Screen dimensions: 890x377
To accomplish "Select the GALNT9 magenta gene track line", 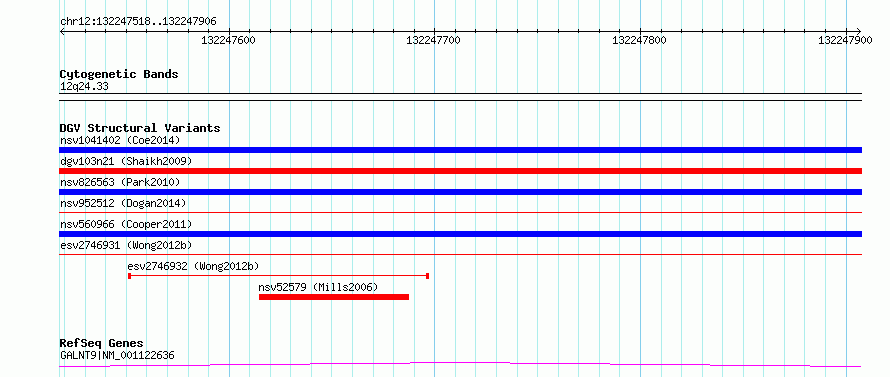I will coord(460,364).
